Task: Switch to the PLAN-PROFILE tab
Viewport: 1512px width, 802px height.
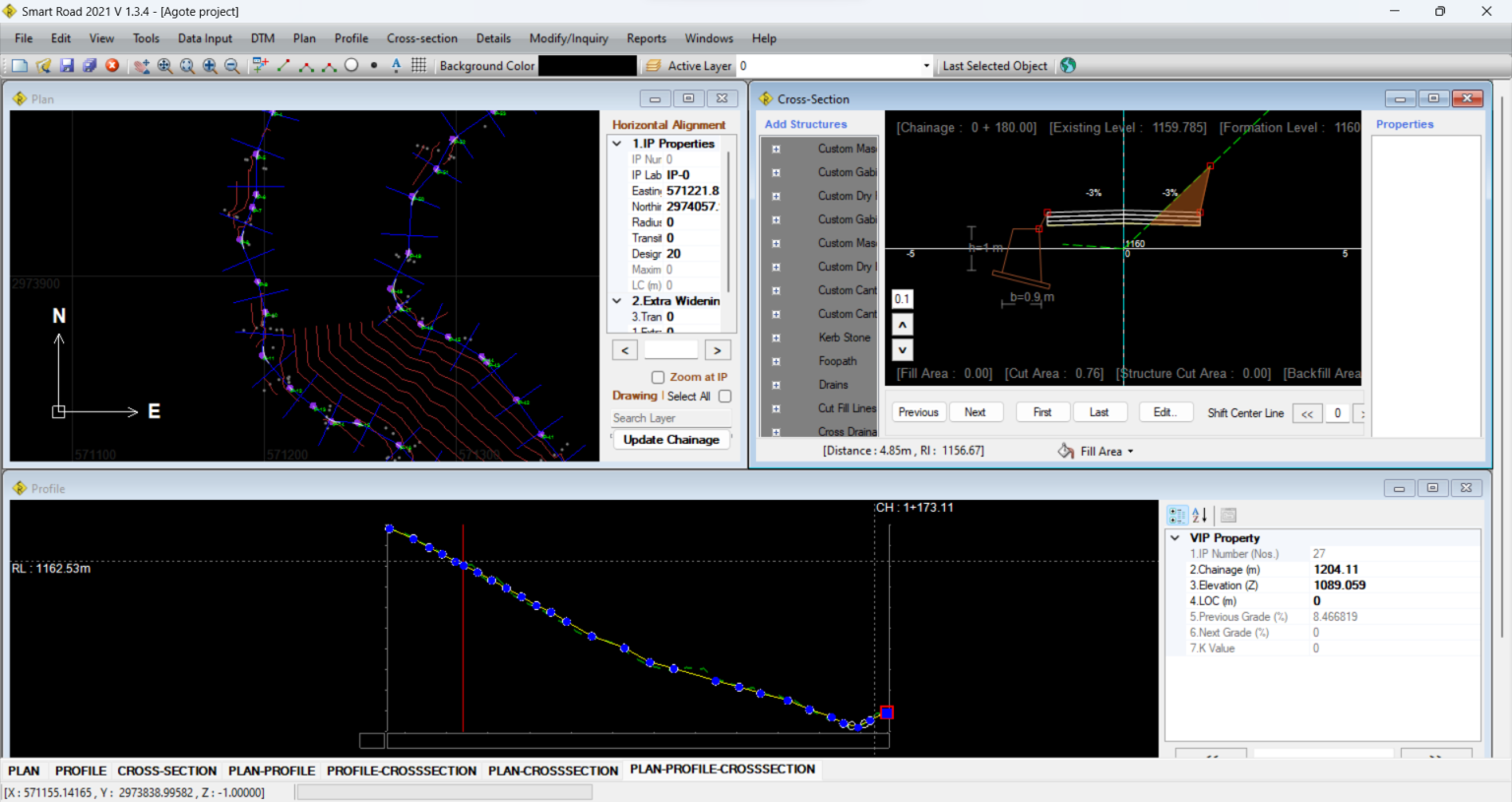Action: point(272,771)
